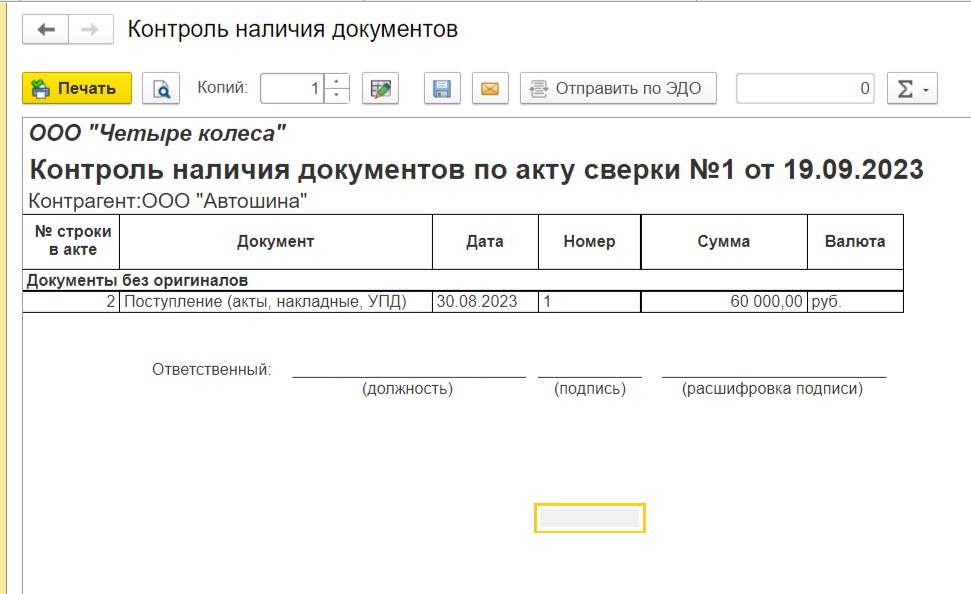The image size is (971, 594).
Task: Save the report with the floppy disk icon
Action: tap(441, 89)
